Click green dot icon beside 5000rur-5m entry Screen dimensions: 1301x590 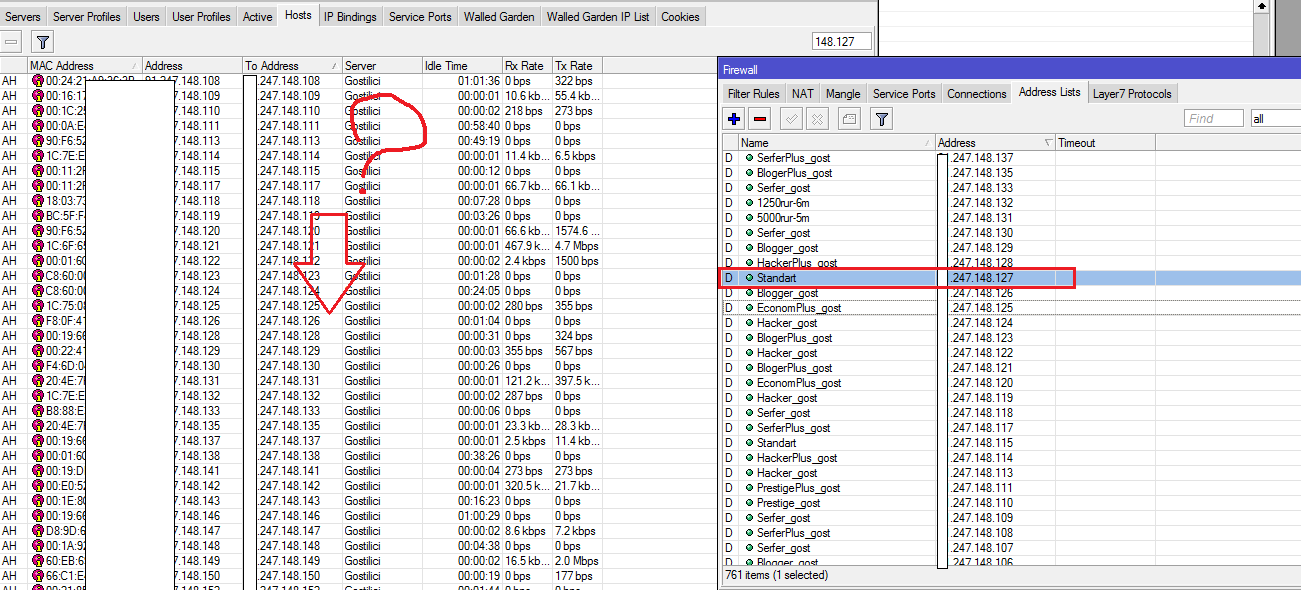[x=749, y=218]
